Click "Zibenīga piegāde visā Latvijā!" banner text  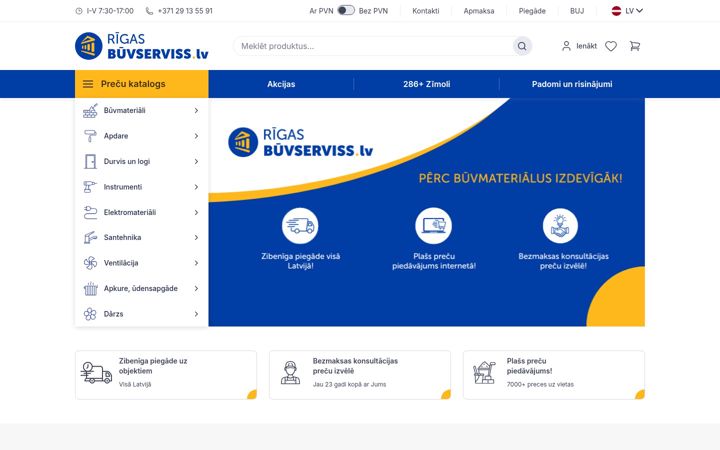click(300, 261)
